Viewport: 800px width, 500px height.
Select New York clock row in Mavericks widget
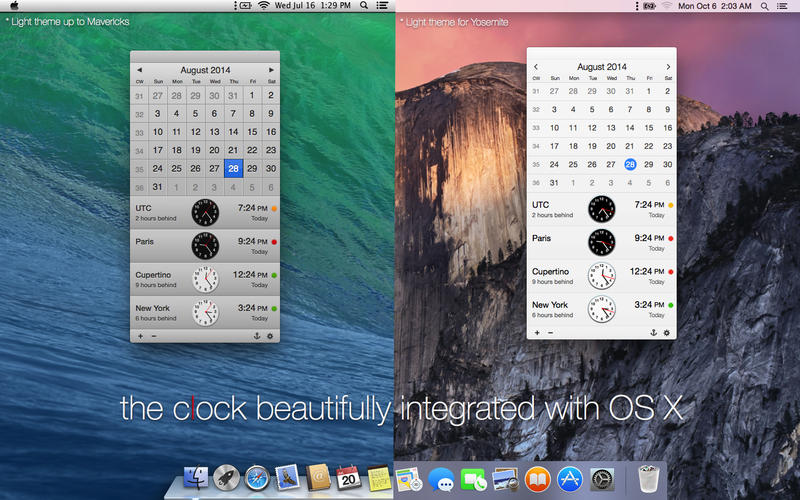205,313
